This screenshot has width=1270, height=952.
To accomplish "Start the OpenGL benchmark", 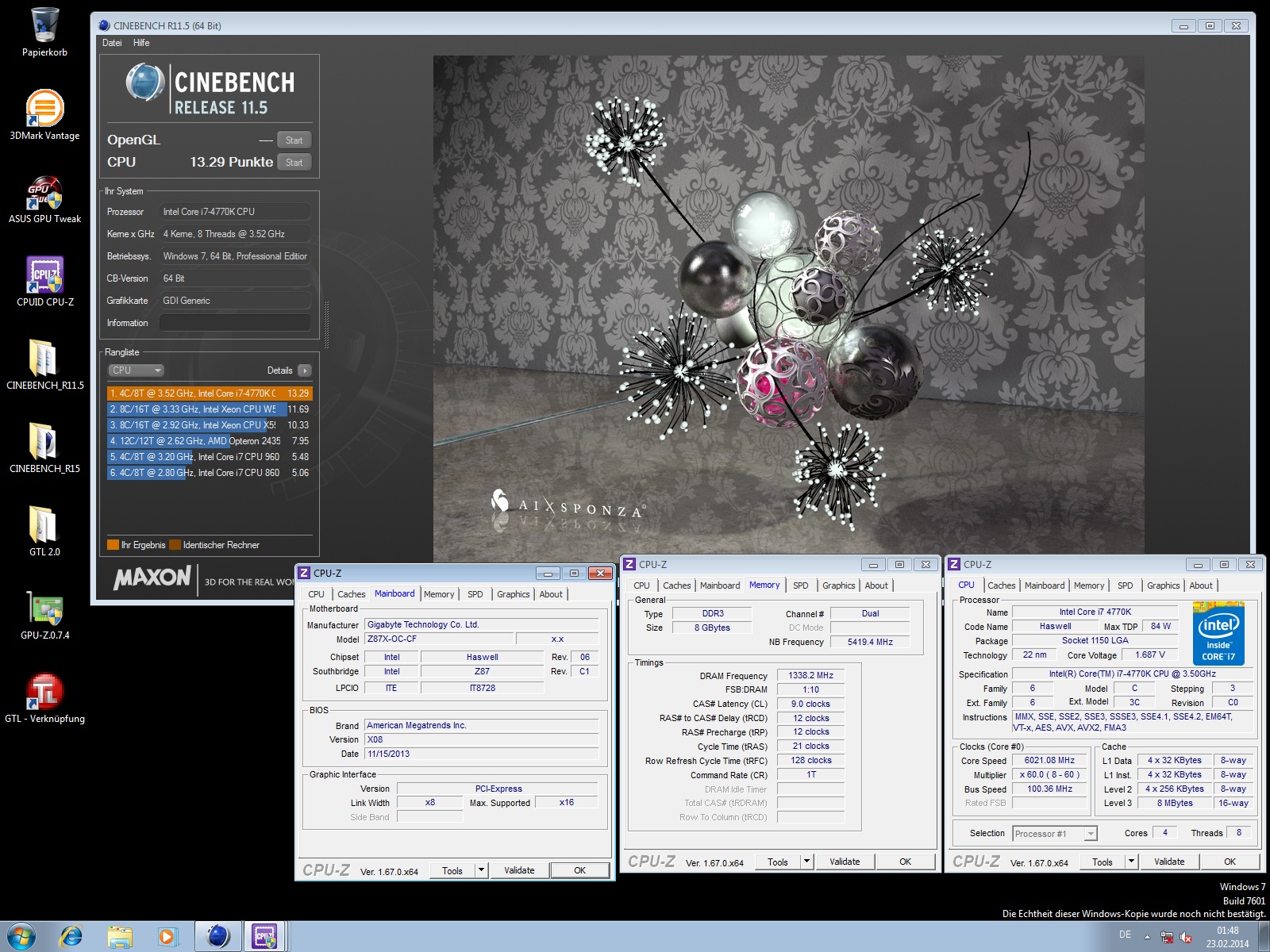I will (x=294, y=140).
